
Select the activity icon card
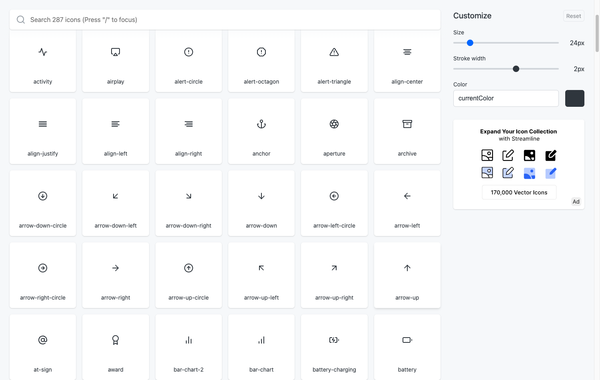[x=42, y=61]
